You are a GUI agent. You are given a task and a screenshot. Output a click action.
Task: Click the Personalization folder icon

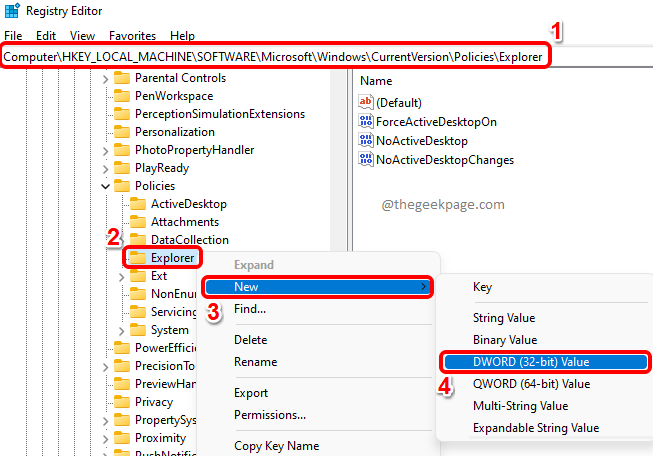122,132
